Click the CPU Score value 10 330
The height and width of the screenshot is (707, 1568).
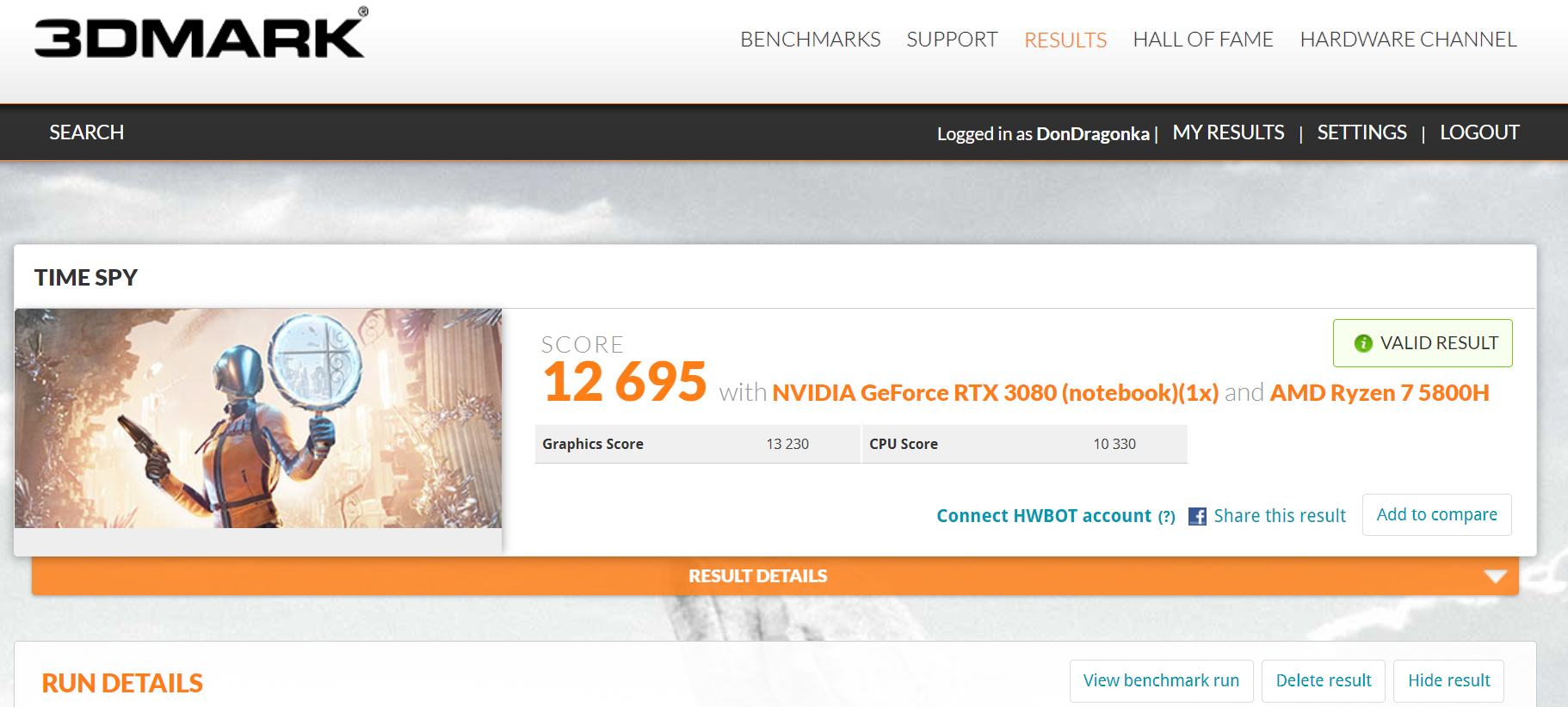pyautogui.click(x=1114, y=444)
